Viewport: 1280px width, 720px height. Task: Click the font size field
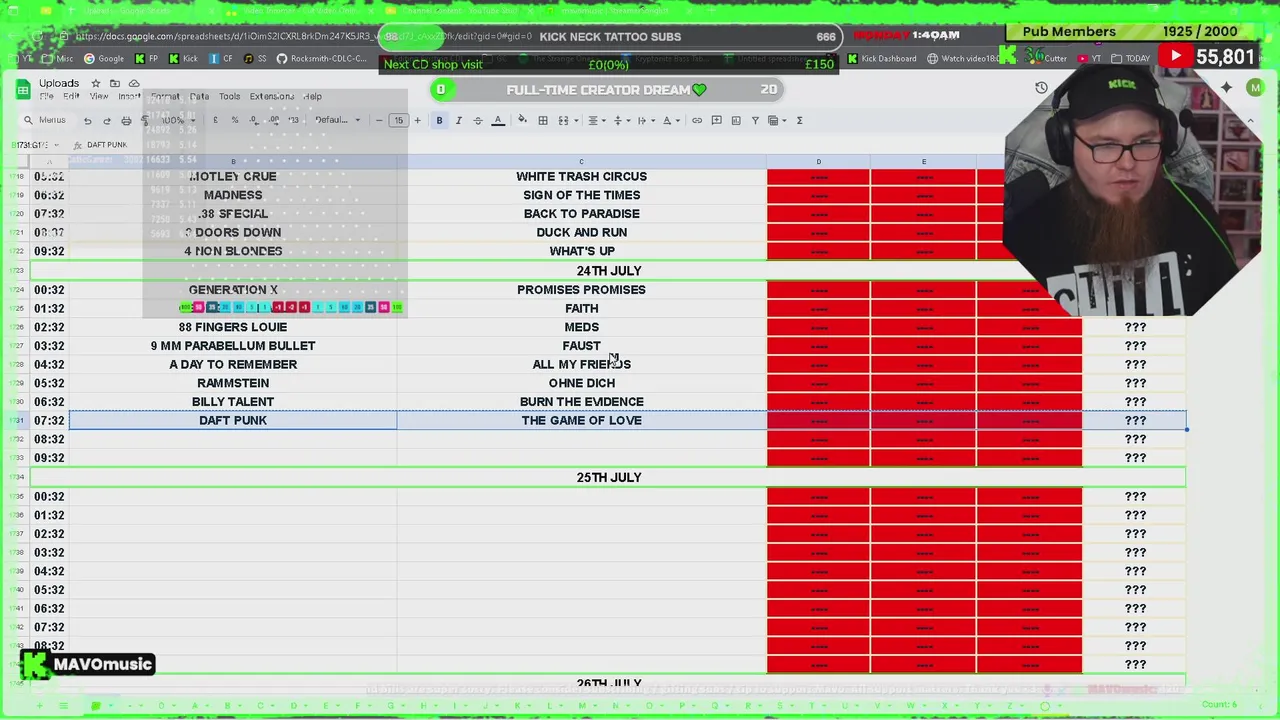[398, 120]
